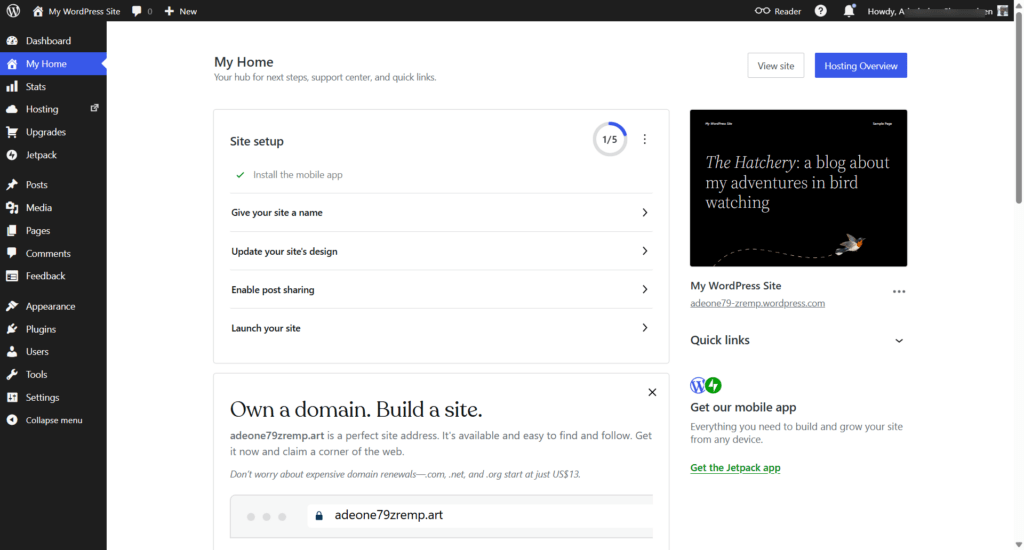Viewport: 1024px width, 550px height.
Task: Click scrollbar down arrow
Action: click(1018, 544)
